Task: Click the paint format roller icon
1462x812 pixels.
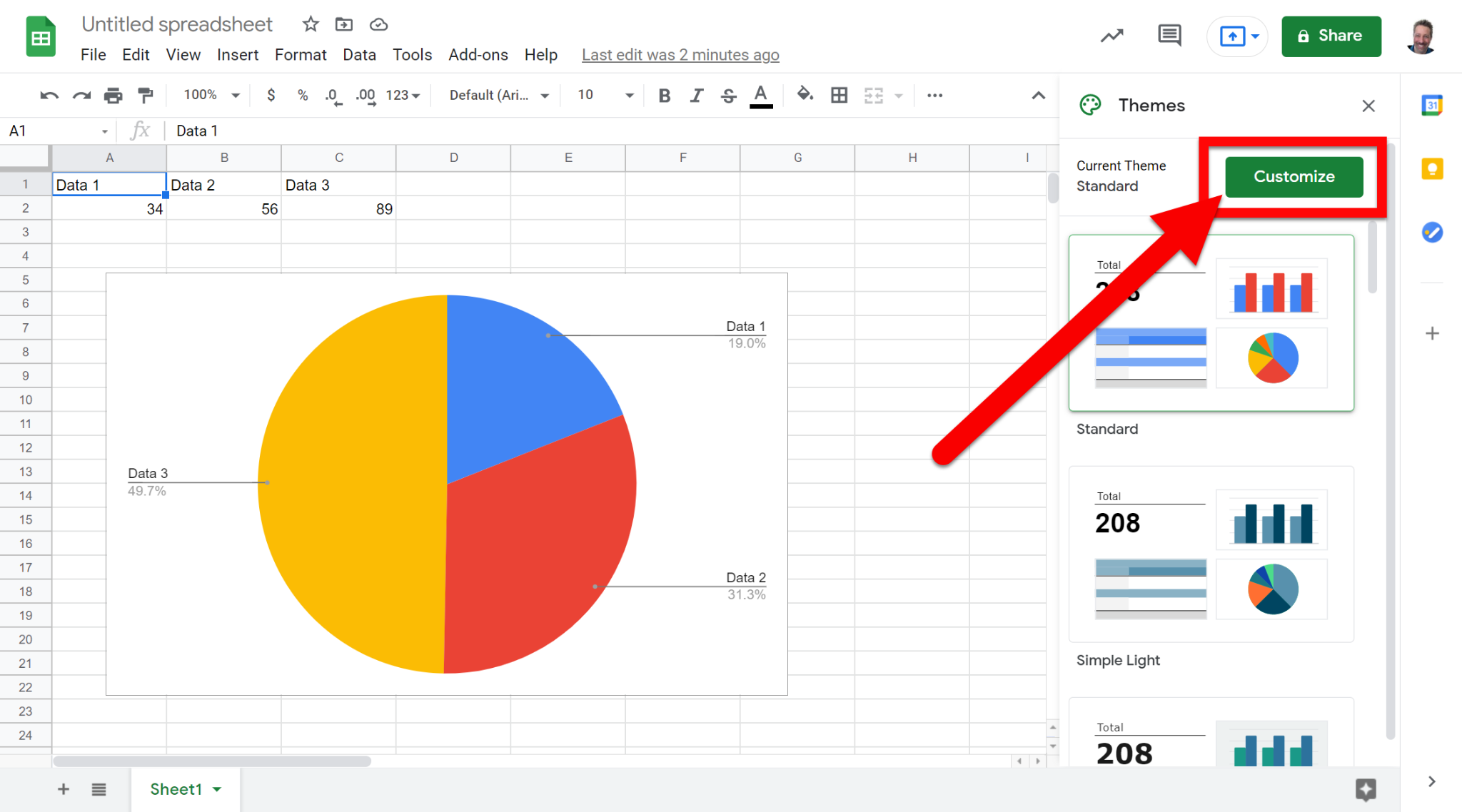Action: tap(146, 95)
